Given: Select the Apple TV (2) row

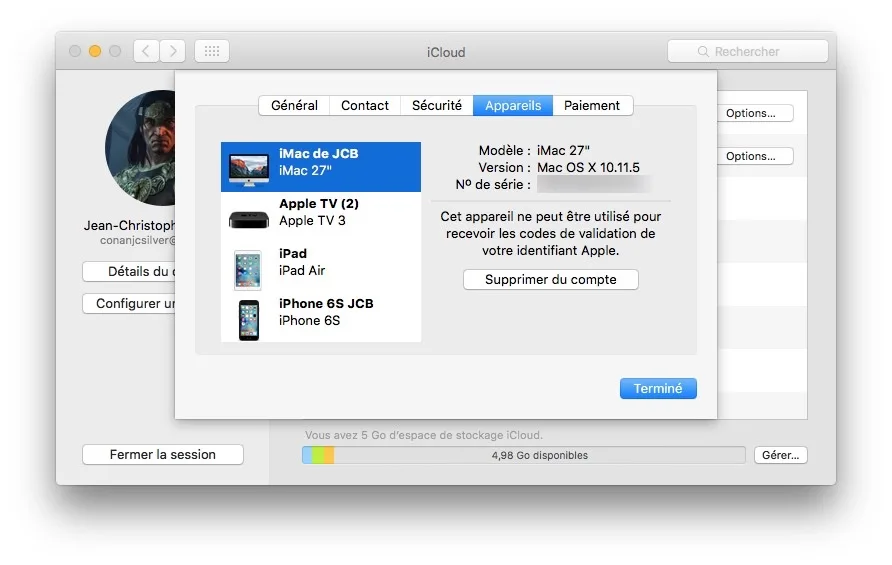Looking at the screenshot, I should (321, 217).
